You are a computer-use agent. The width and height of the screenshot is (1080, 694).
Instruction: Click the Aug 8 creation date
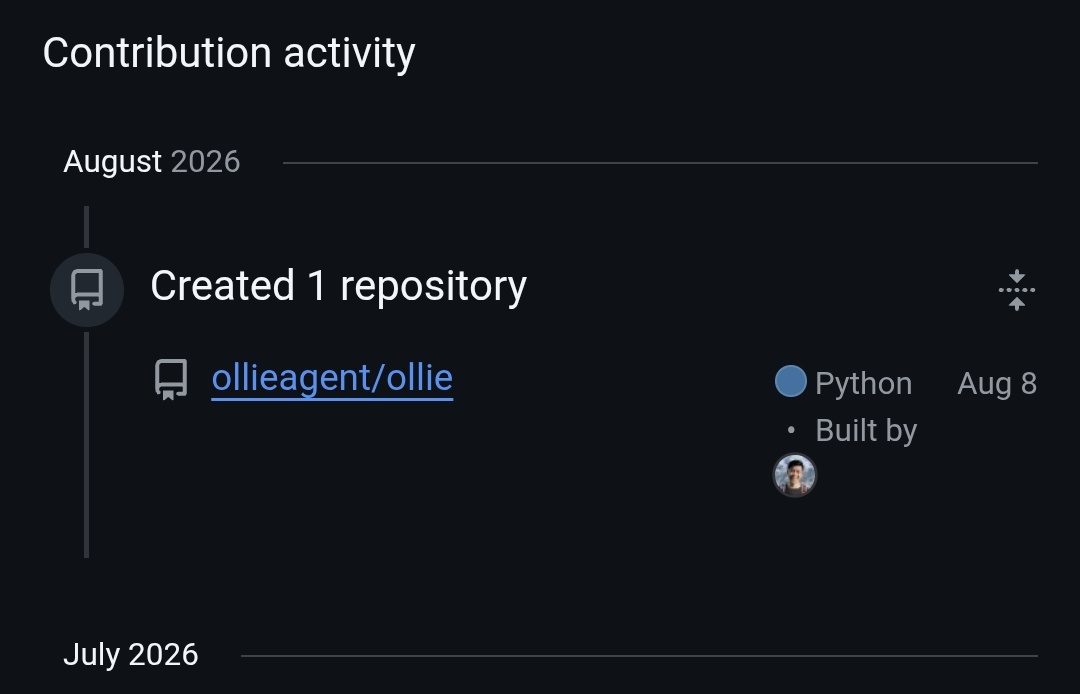[x=997, y=383]
